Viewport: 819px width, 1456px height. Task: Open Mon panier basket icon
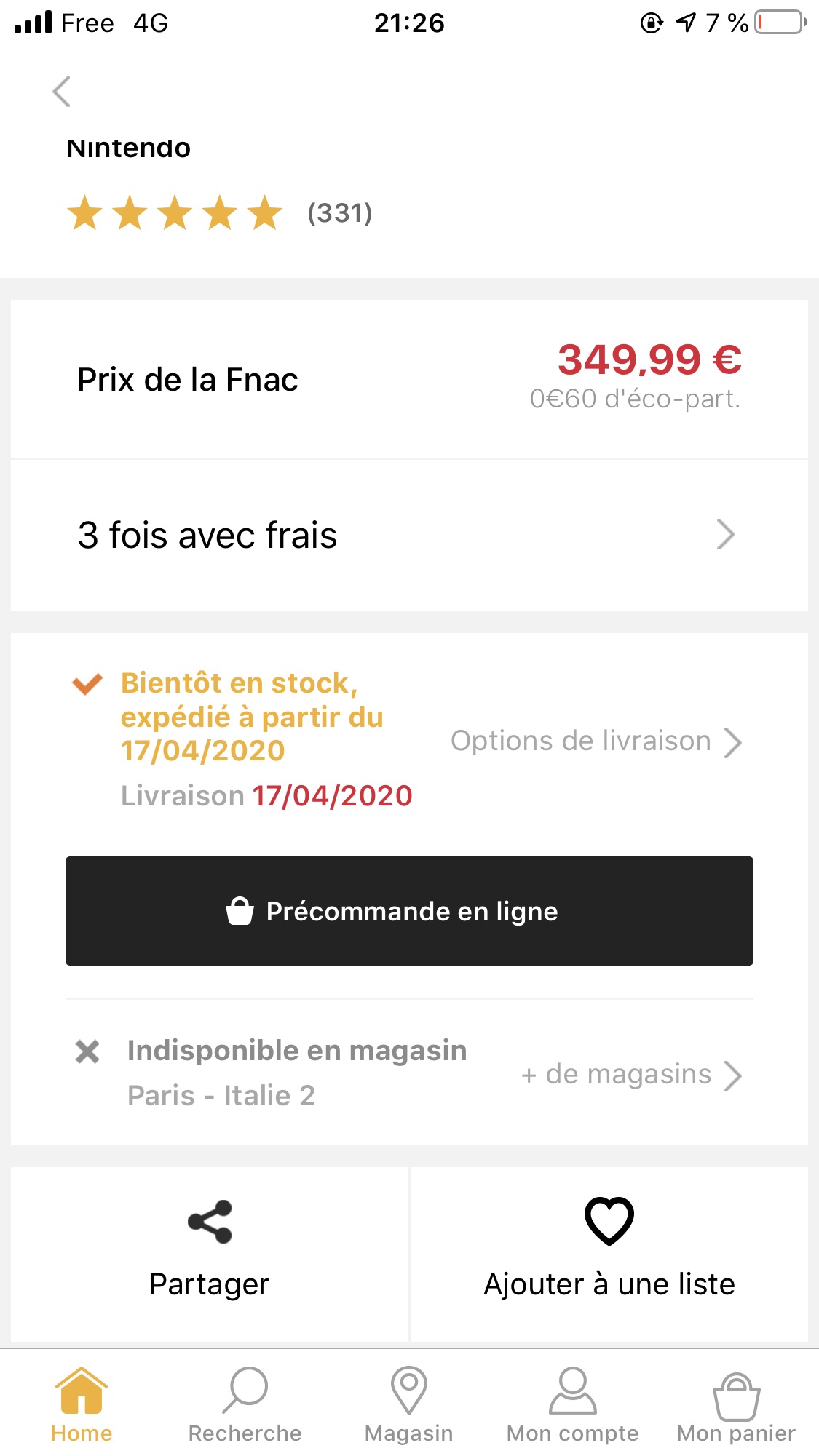[737, 1396]
